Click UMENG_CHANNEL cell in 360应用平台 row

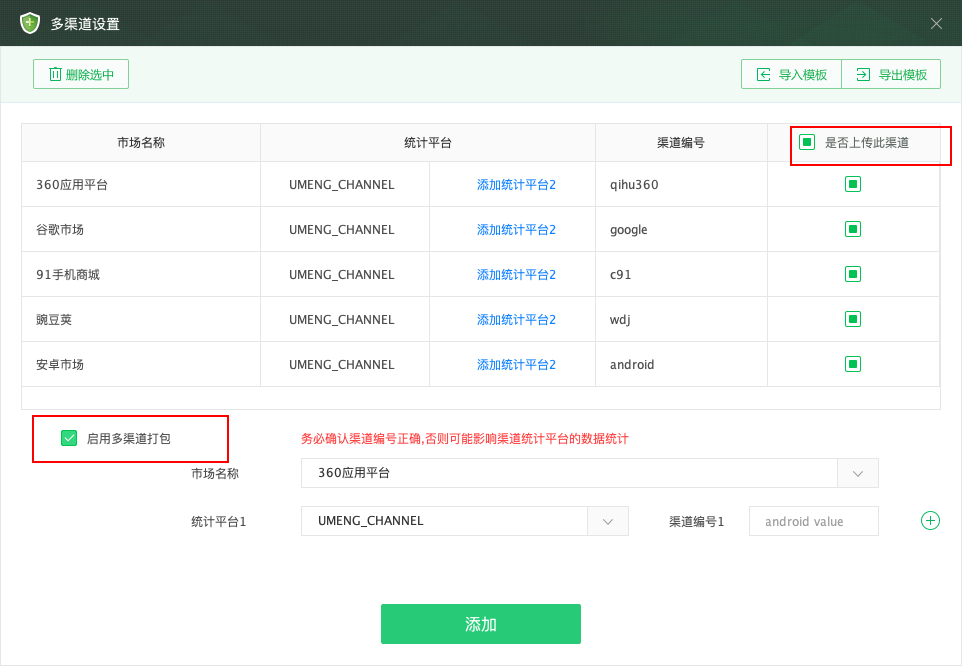pyautogui.click(x=345, y=185)
